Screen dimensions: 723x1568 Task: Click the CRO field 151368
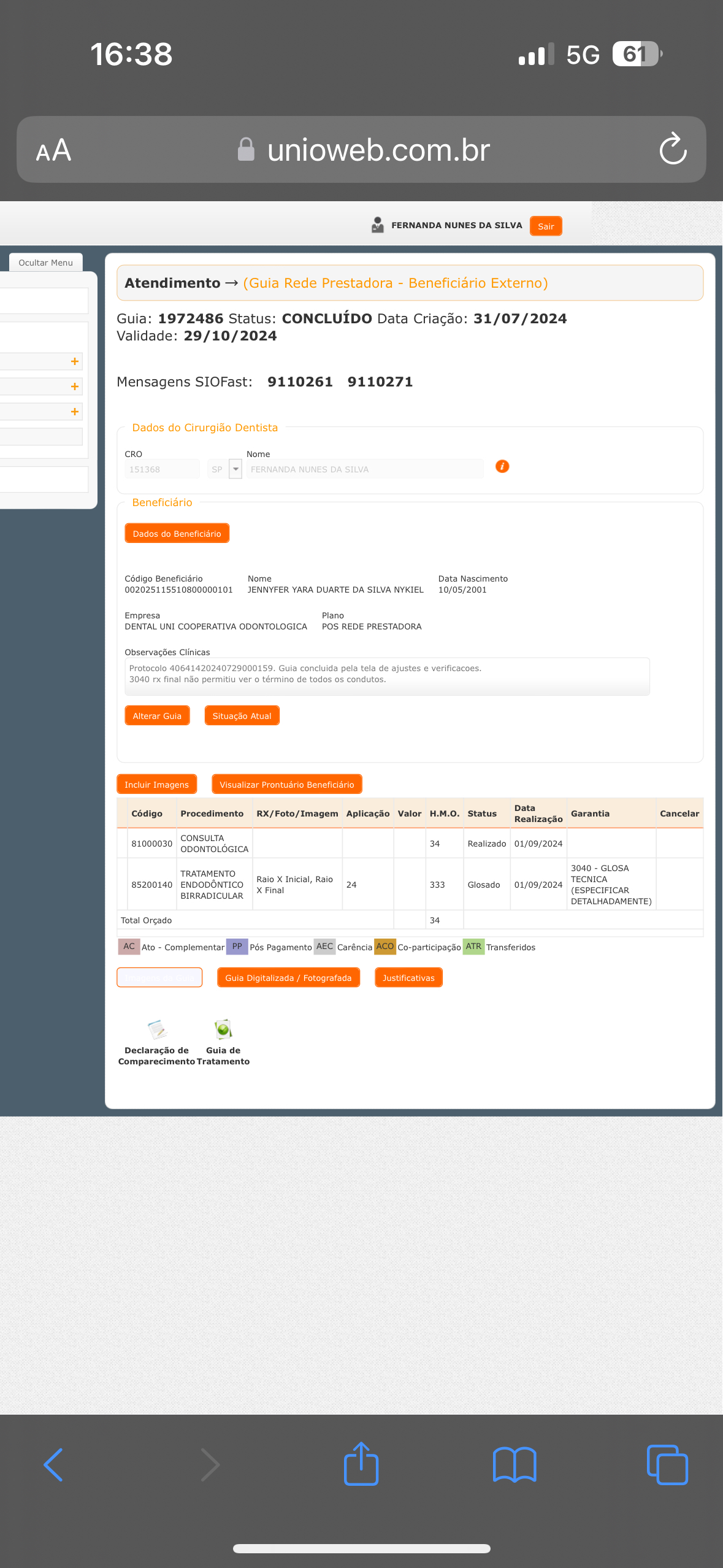tap(162, 469)
